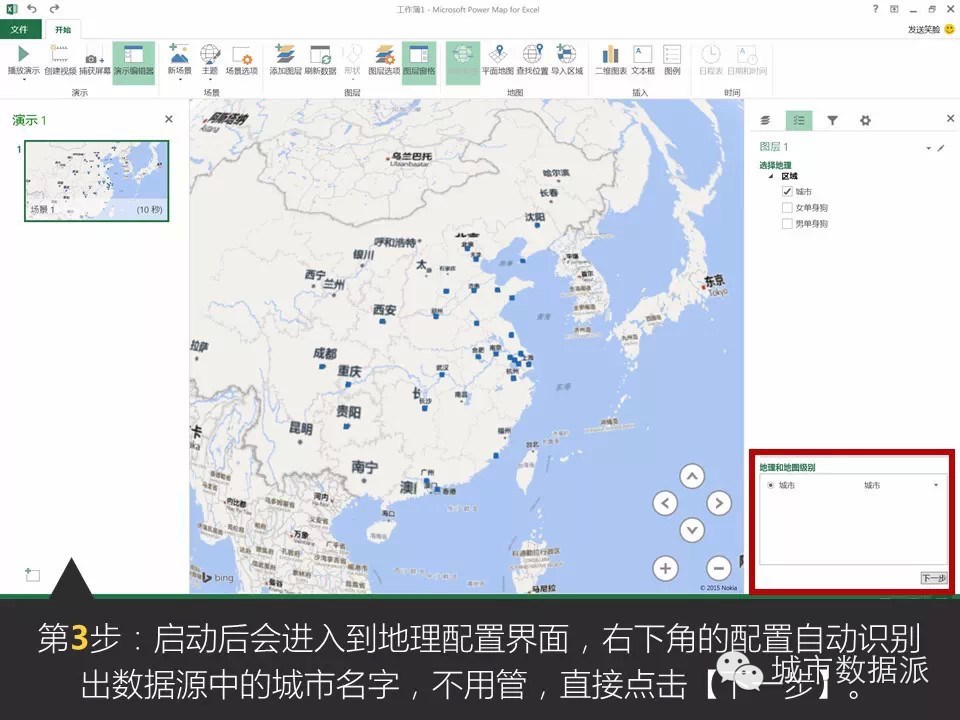Tilt map up with the up arrow
The height and width of the screenshot is (720, 960).
[x=692, y=476]
